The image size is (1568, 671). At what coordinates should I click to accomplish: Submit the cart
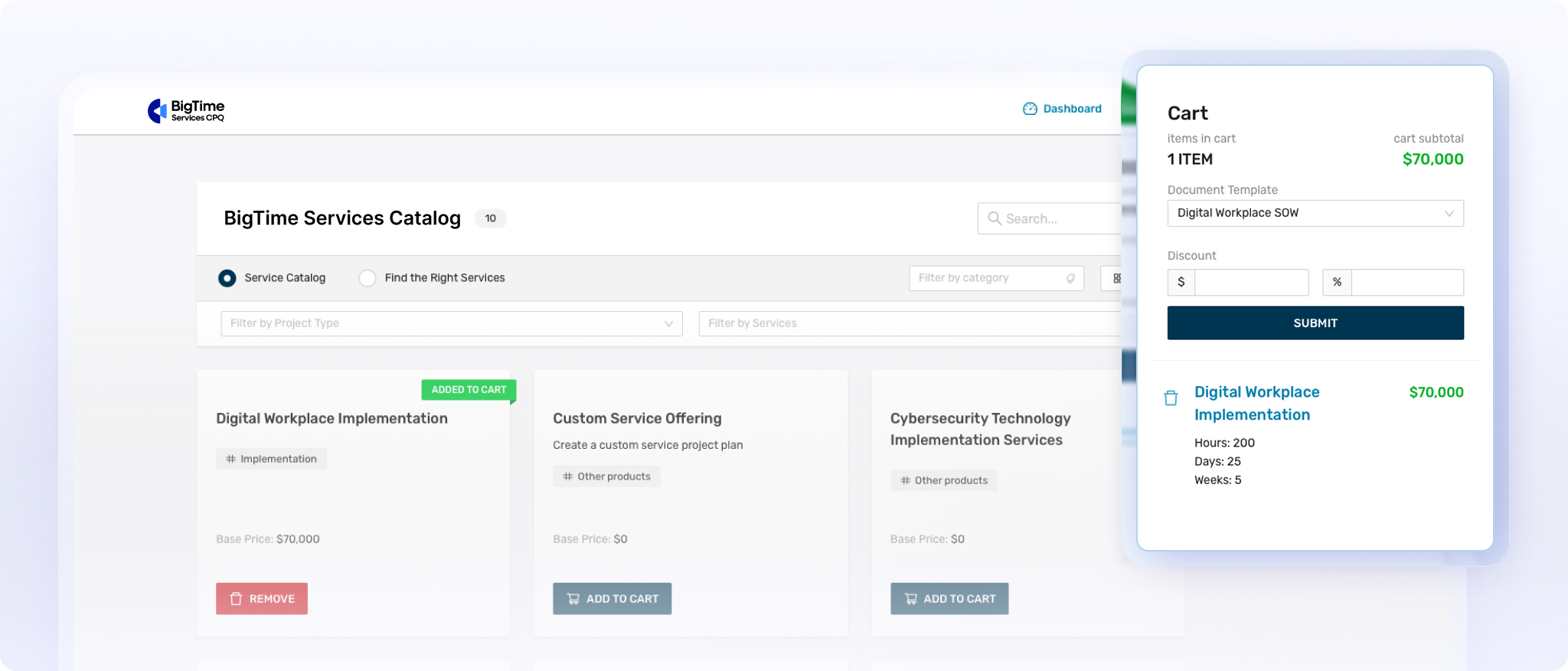1315,323
